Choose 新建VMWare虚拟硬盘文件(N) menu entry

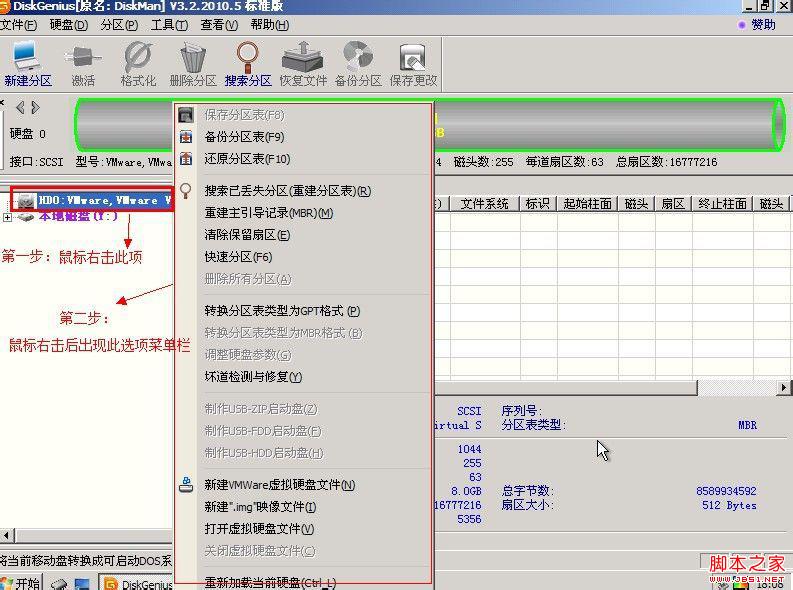[302, 485]
